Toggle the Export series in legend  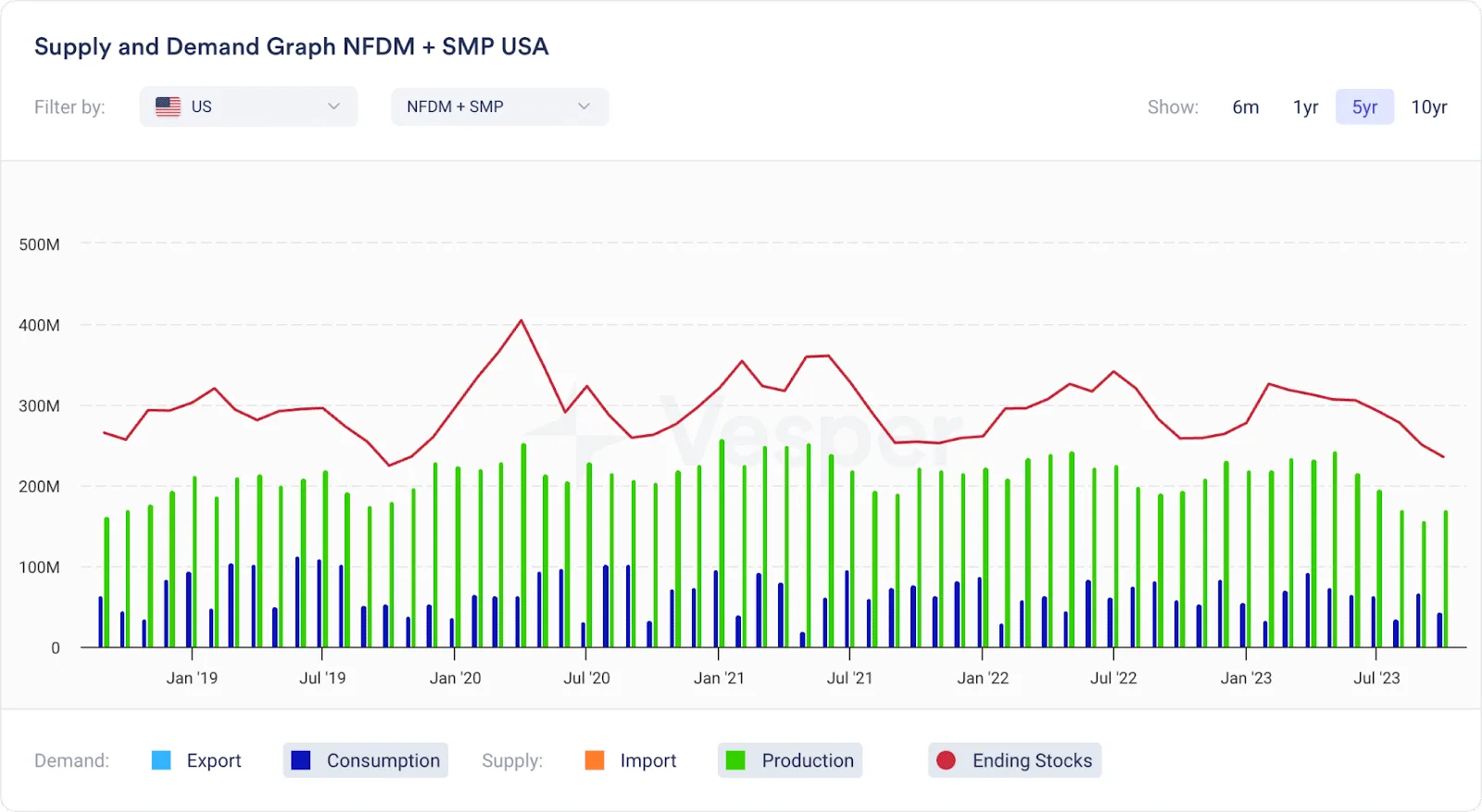pos(196,760)
